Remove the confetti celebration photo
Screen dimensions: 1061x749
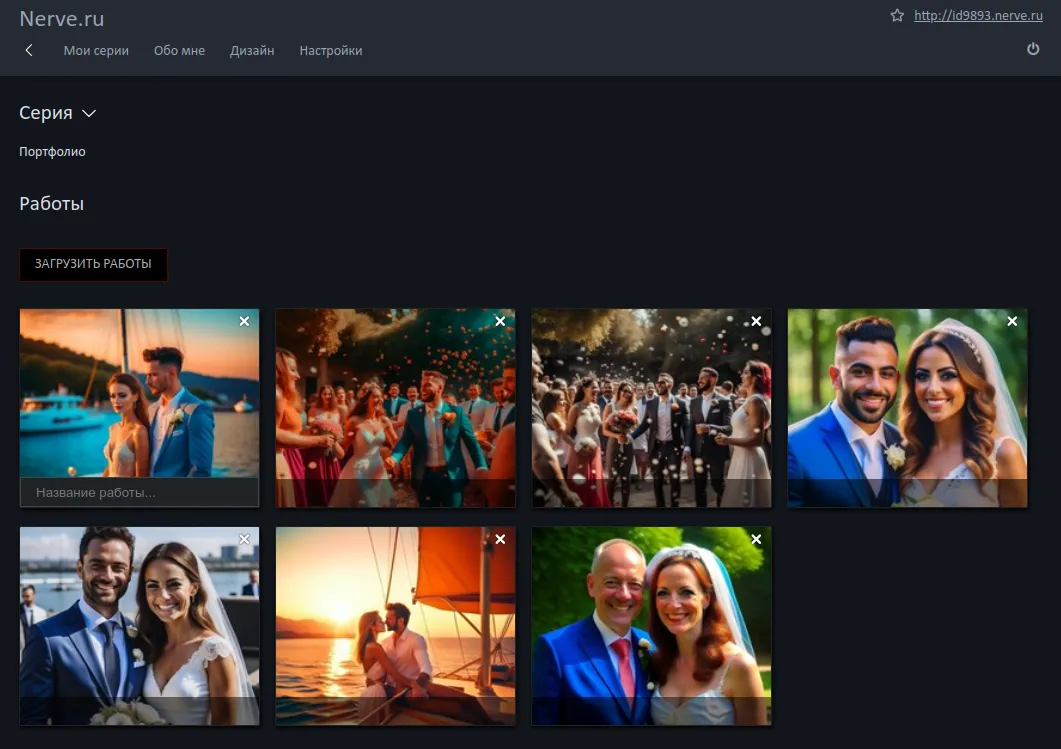tap(500, 321)
